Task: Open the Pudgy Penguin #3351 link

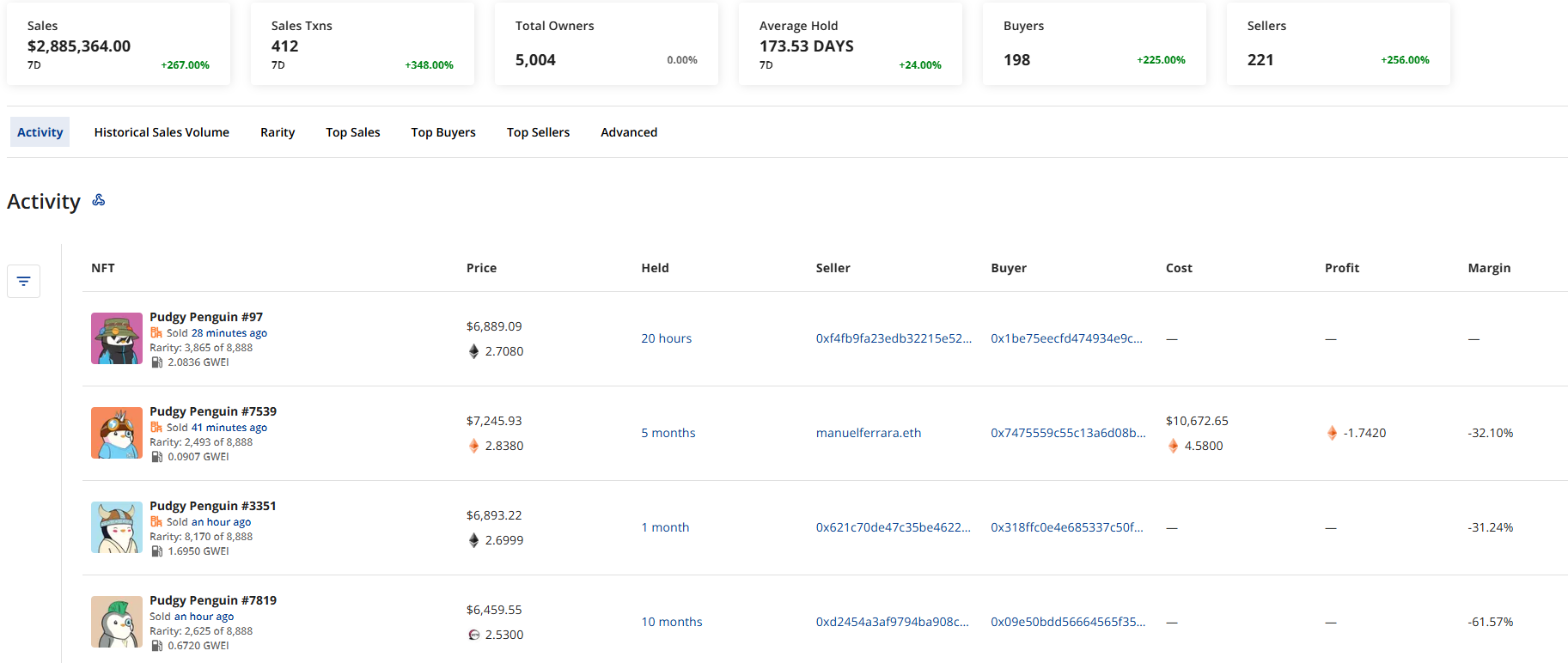Action: click(x=213, y=506)
